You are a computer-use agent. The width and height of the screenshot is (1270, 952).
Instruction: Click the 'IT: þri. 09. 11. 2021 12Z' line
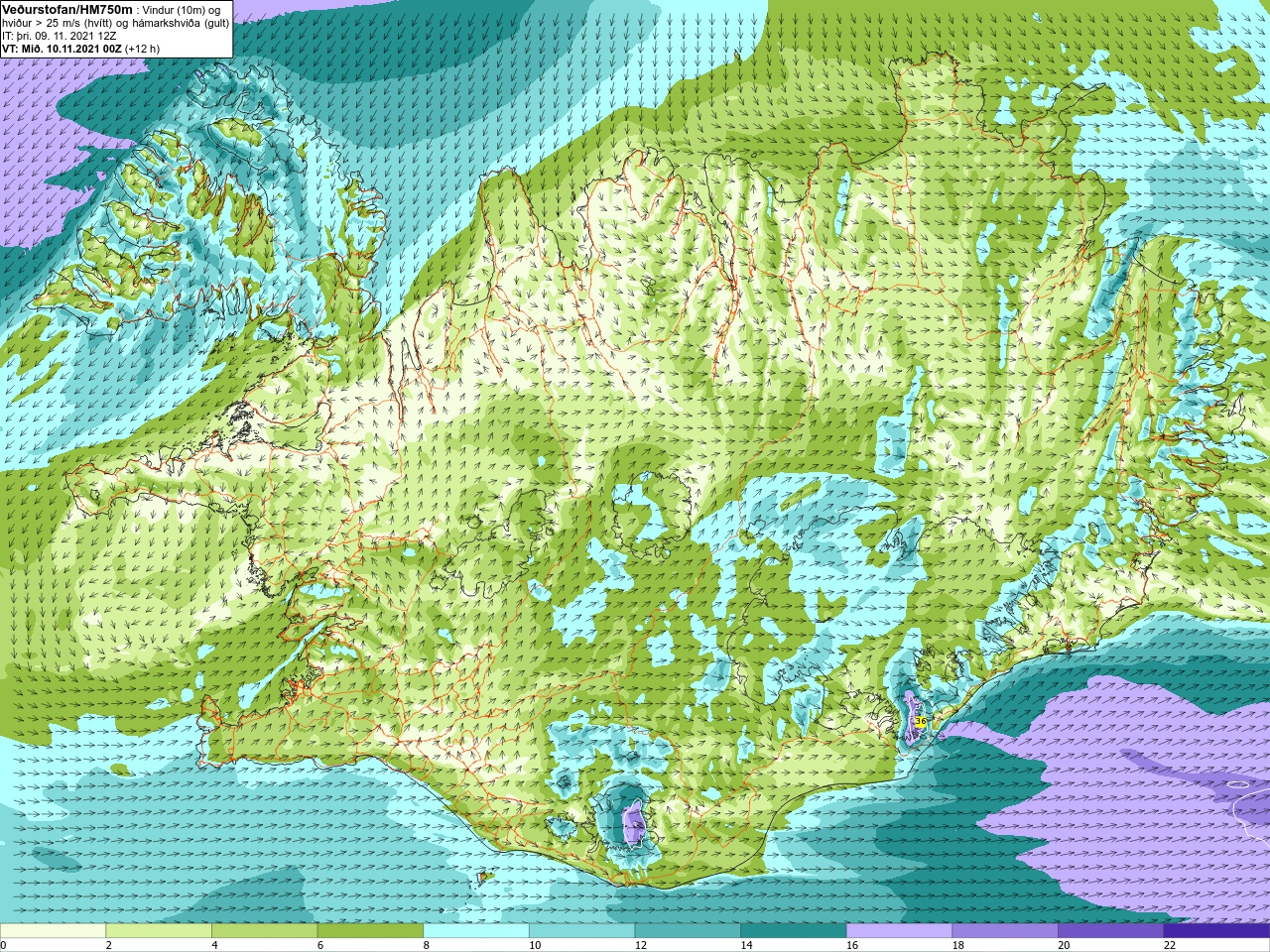(60, 35)
